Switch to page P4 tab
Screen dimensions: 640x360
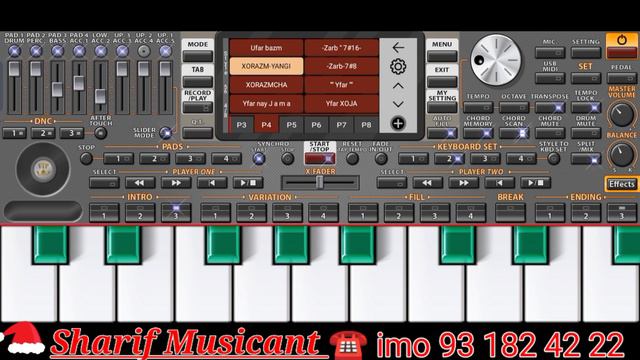pyautogui.click(x=266, y=124)
